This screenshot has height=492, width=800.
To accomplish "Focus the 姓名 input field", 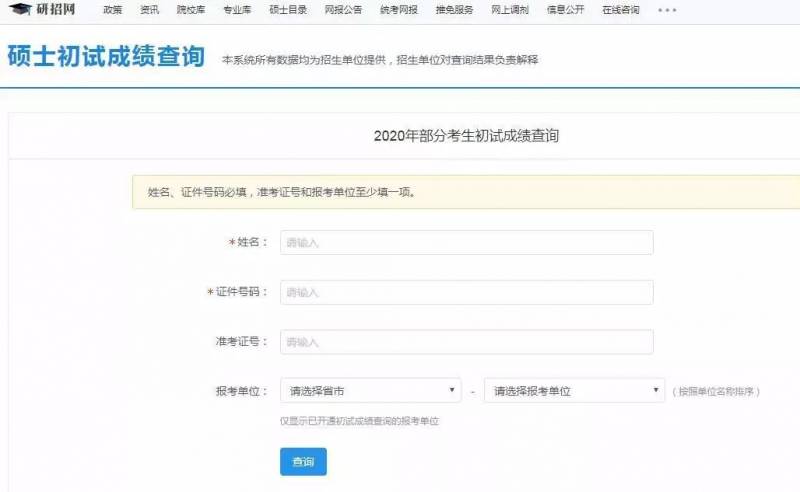I will coord(466,243).
